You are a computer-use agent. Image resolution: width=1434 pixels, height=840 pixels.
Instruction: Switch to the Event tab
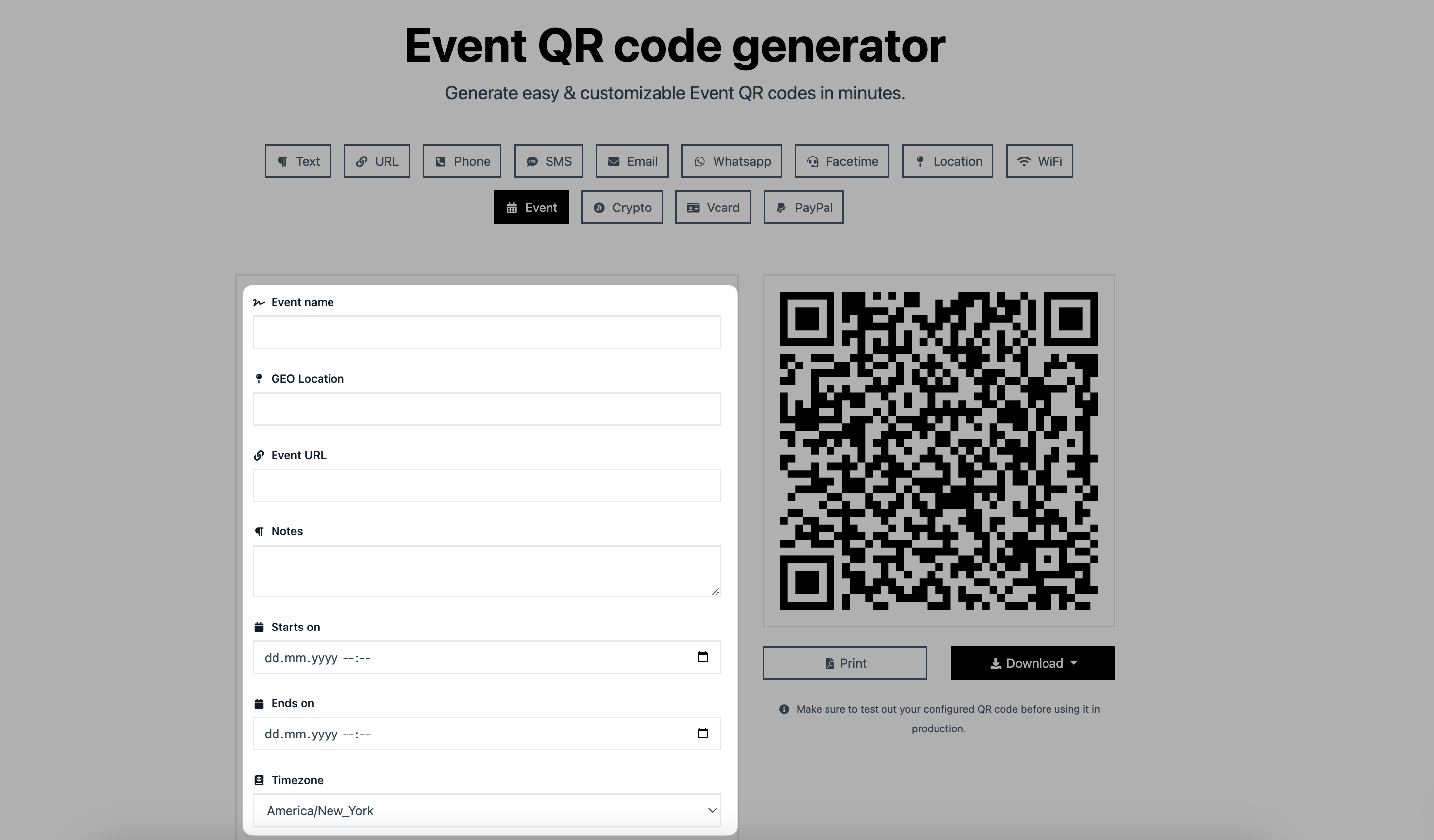pyautogui.click(x=531, y=207)
